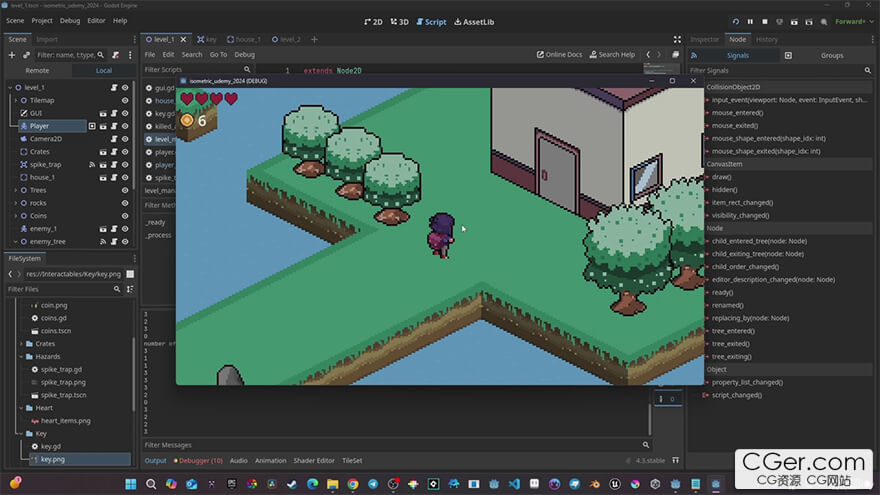Toggle visibility of the rocks node
This screenshot has width=880, height=495.
(125, 203)
